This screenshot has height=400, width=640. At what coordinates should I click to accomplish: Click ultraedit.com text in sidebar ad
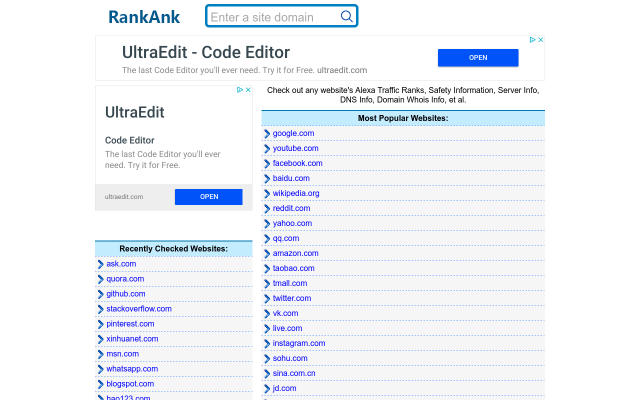coord(124,197)
